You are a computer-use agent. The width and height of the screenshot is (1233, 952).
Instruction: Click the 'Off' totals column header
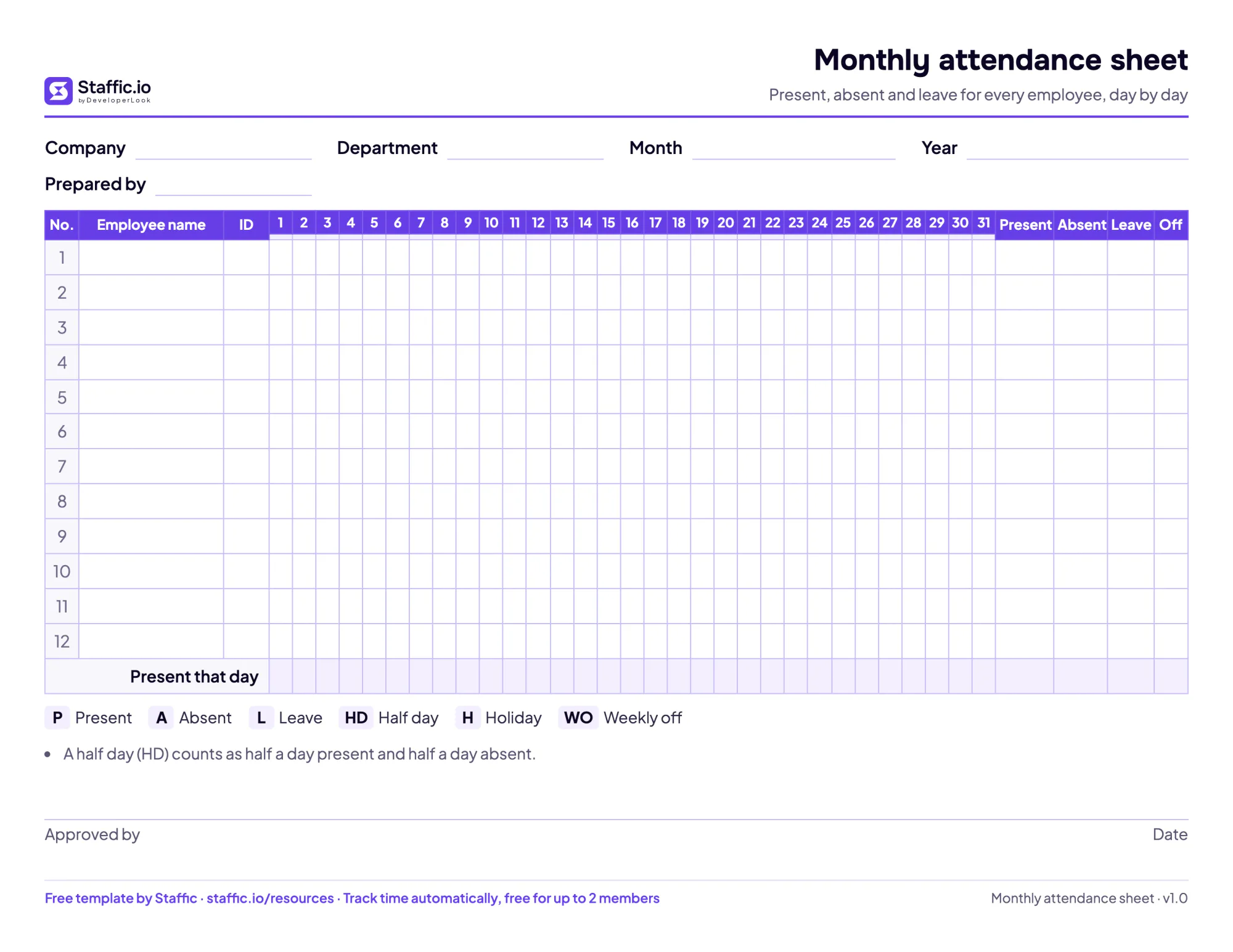pos(1171,225)
